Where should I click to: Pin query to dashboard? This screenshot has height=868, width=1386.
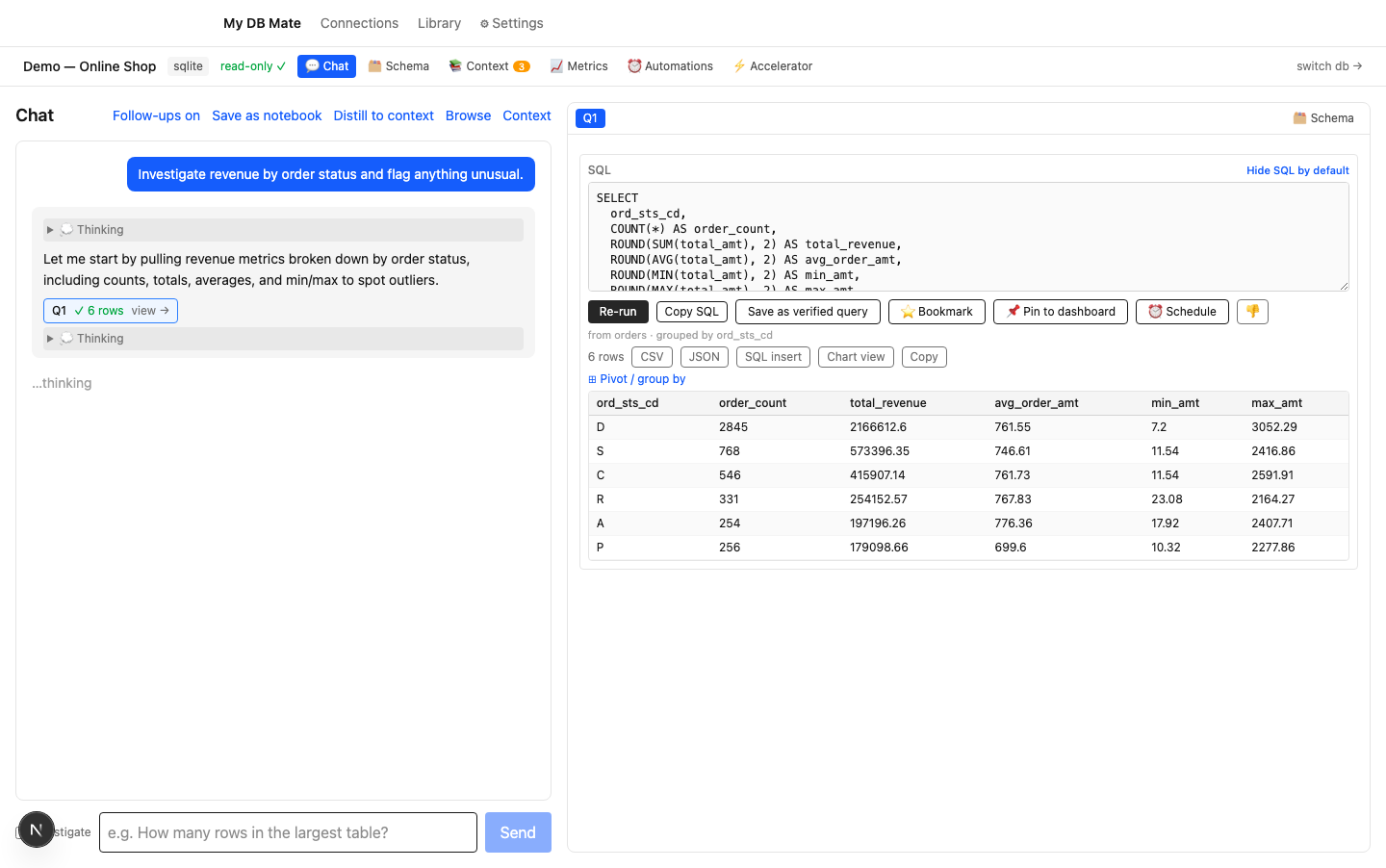click(x=1060, y=312)
